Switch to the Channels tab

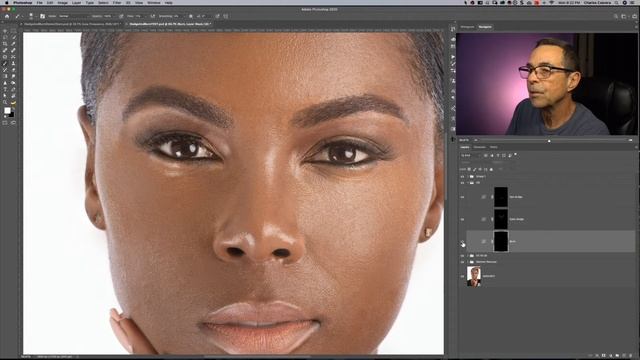[x=480, y=147]
